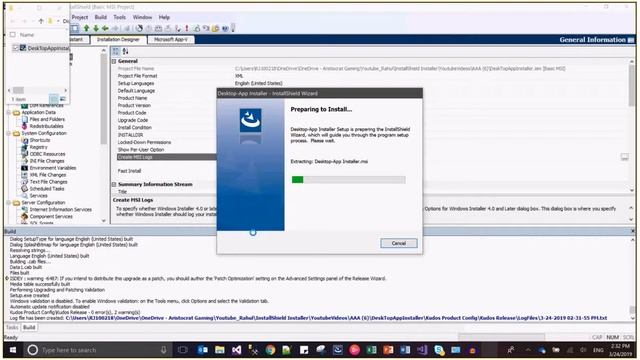640x360 pixels.
Task: Select the Fast Install property row
Action: (x=129, y=171)
